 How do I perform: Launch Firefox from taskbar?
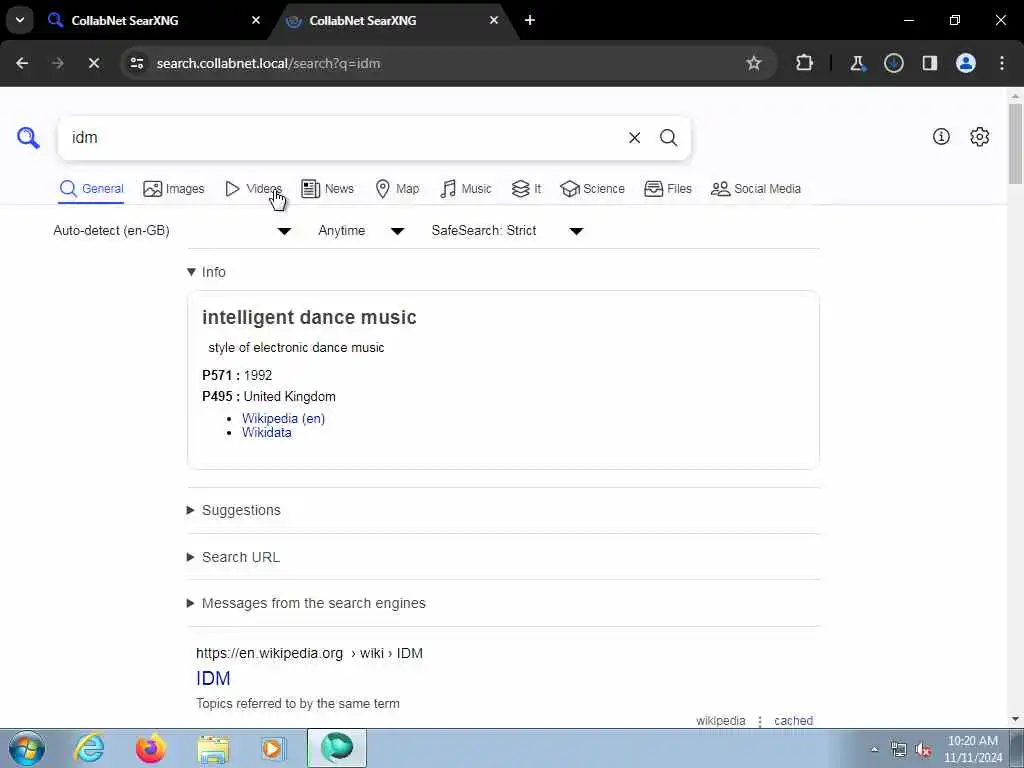pyautogui.click(x=151, y=748)
